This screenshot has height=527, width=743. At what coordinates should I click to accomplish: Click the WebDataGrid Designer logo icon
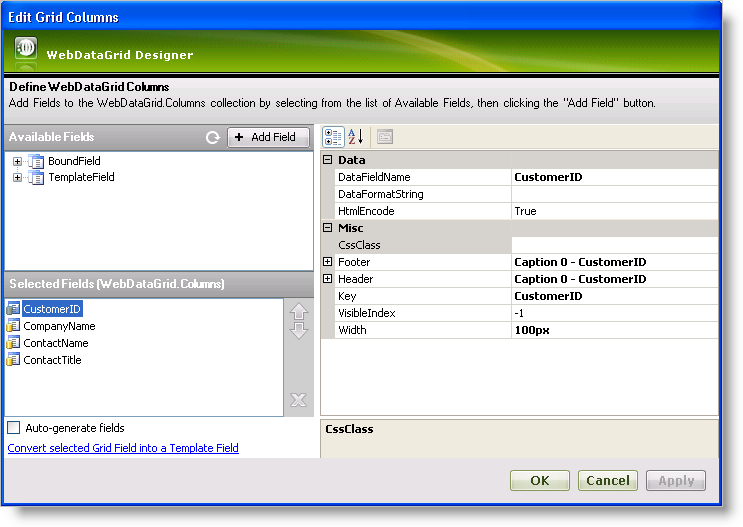(x=26, y=48)
